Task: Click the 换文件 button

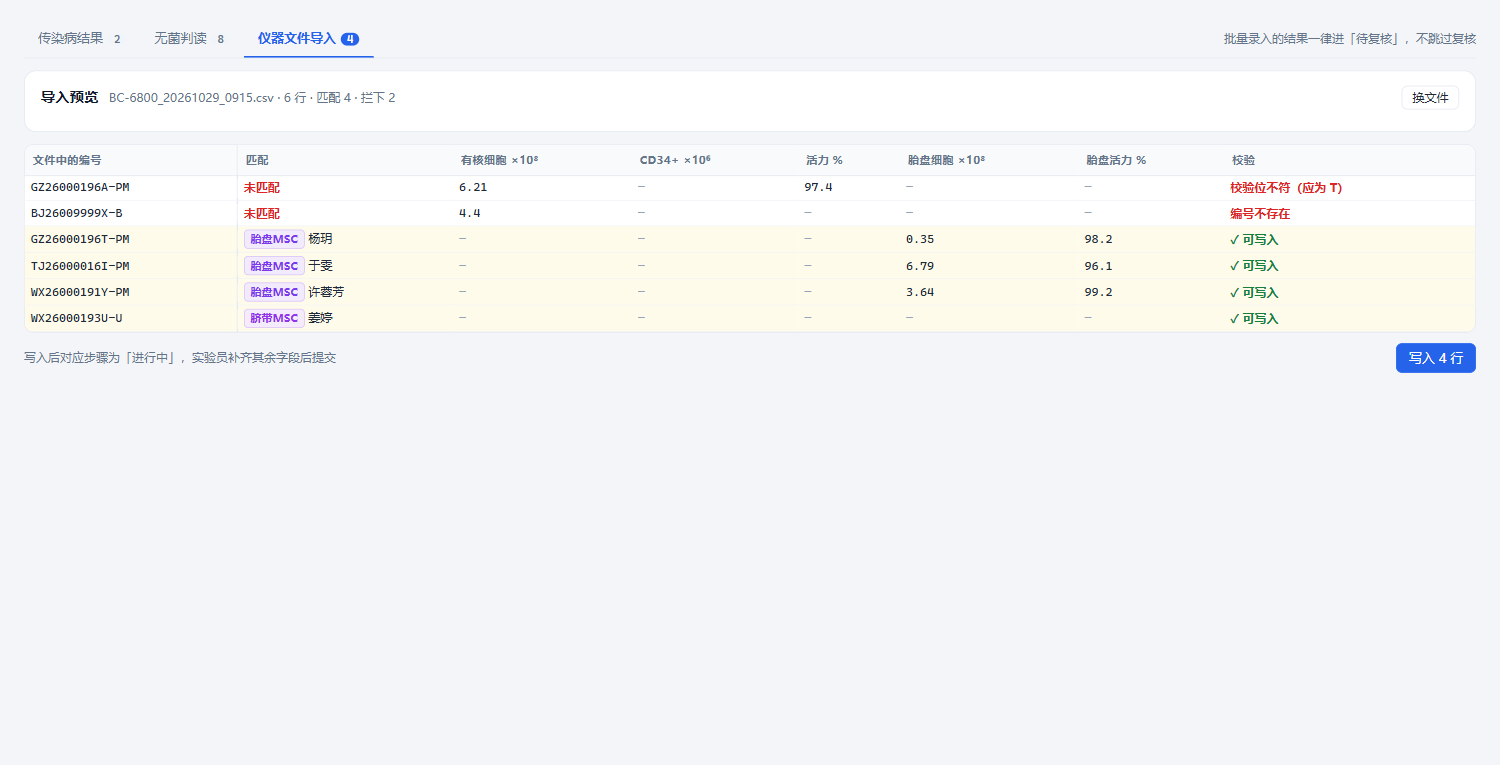Action: point(1430,98)
